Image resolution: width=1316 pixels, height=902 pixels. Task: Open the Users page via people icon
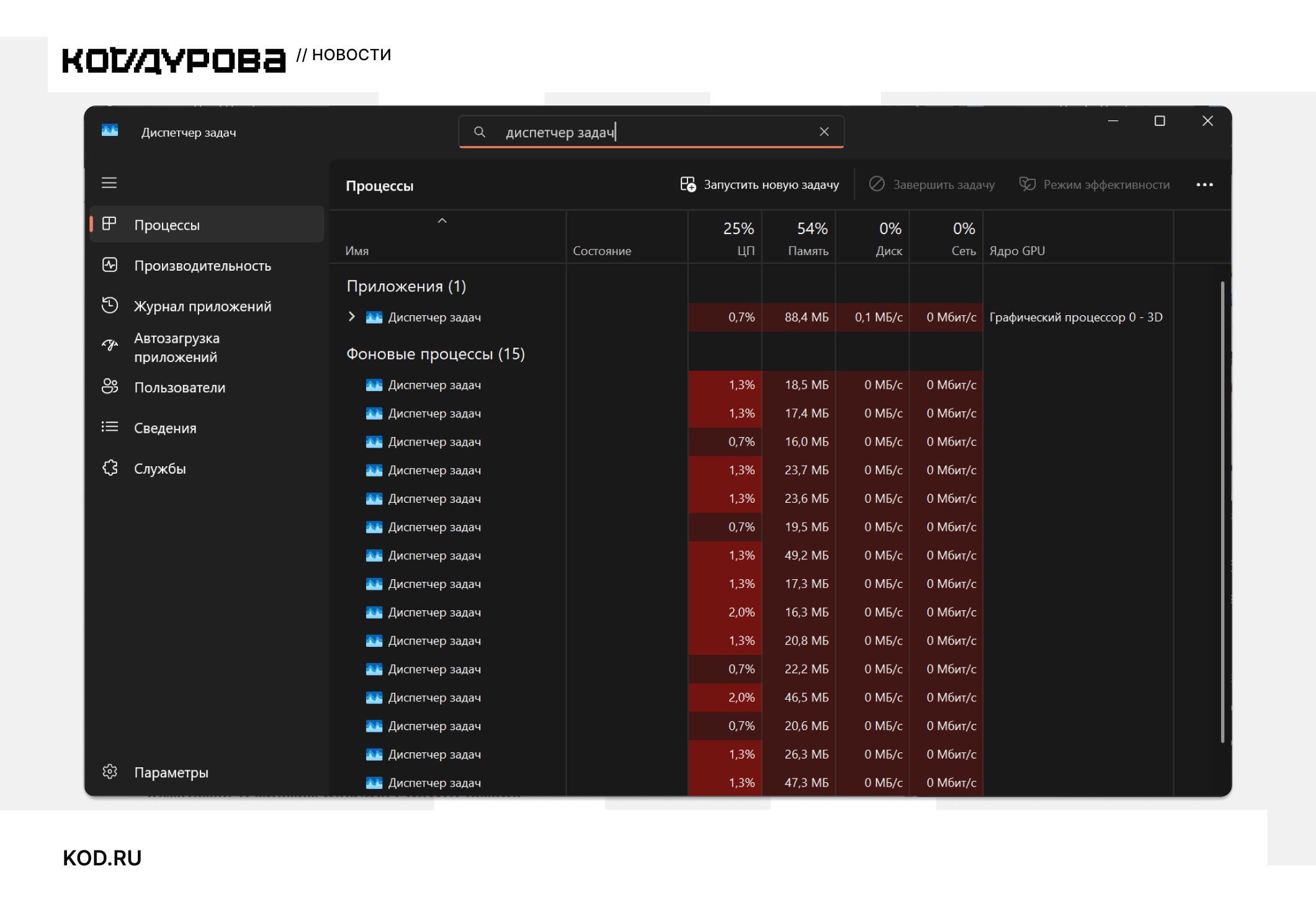coord(110,387)
